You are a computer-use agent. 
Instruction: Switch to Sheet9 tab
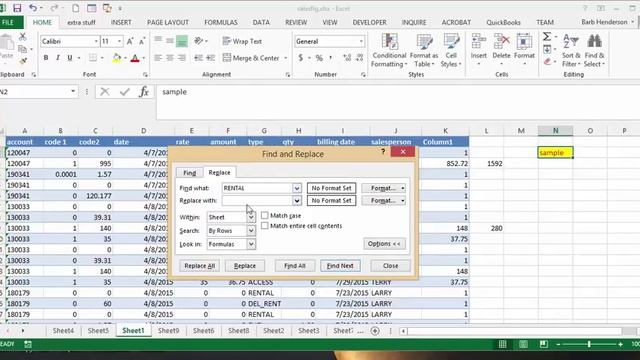click(x=169, y=331)
